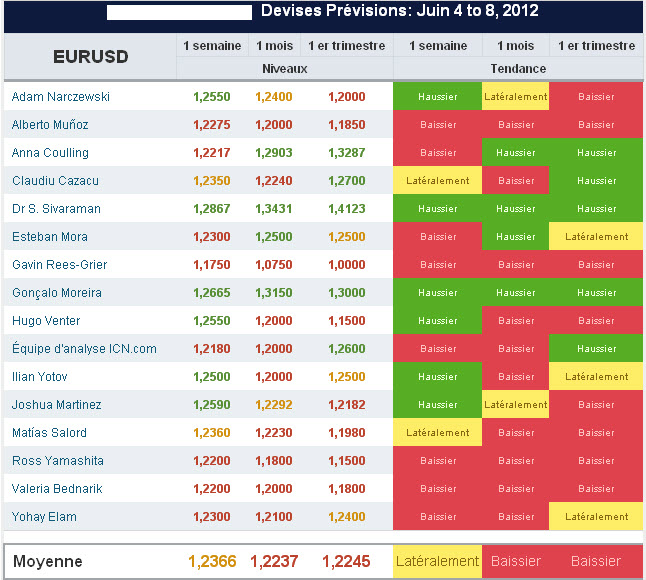
Task: Click Adam Narczewski's Latéralement trend cell
Action: 515,96
